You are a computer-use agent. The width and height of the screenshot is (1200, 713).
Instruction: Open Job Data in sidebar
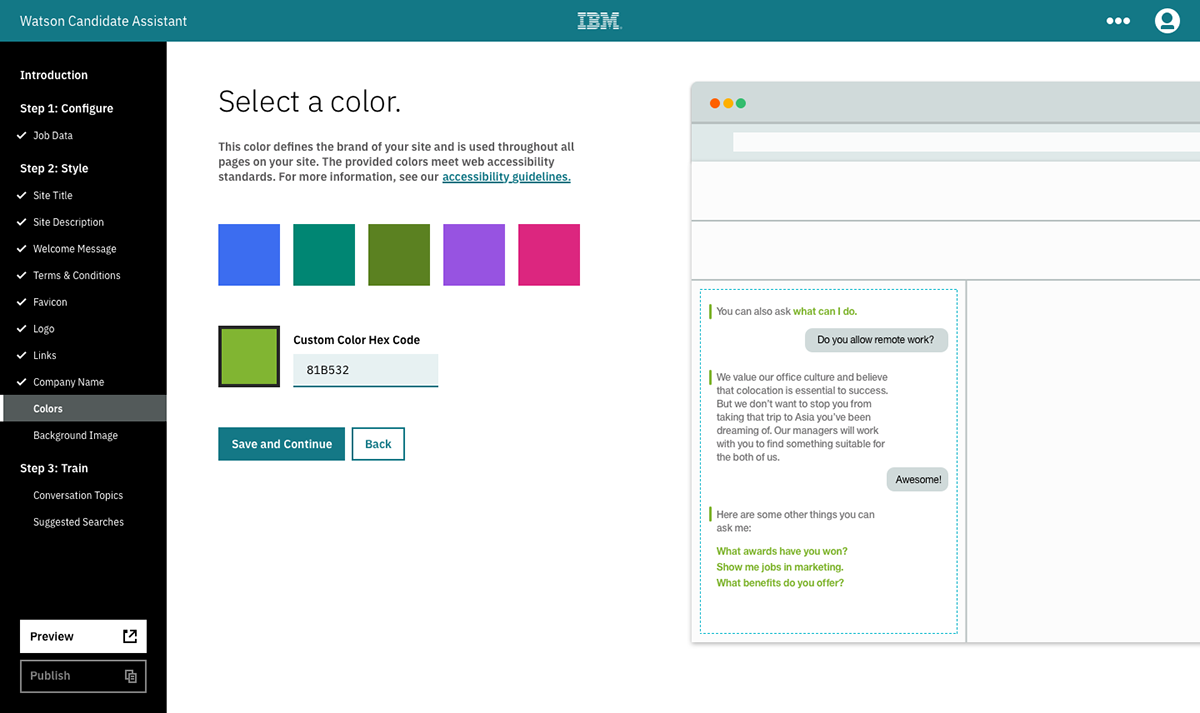coord(53,135)
